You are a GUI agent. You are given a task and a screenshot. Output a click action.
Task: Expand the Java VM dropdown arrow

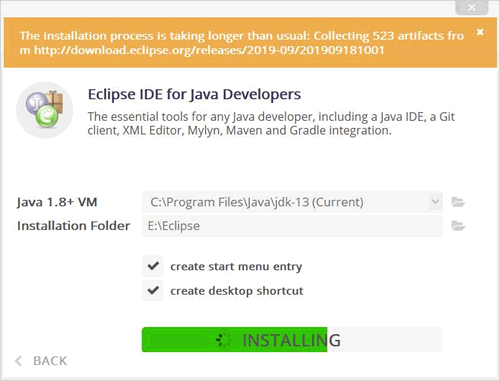(435, 202)
